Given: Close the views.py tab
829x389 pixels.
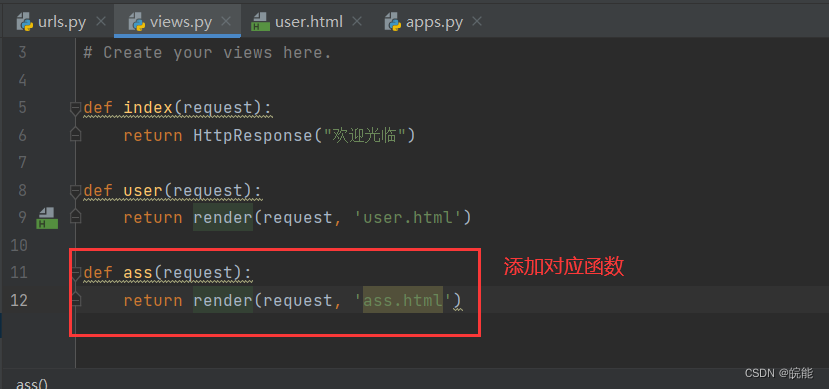Looking at the screenshot, I should [x=226, y=22].
